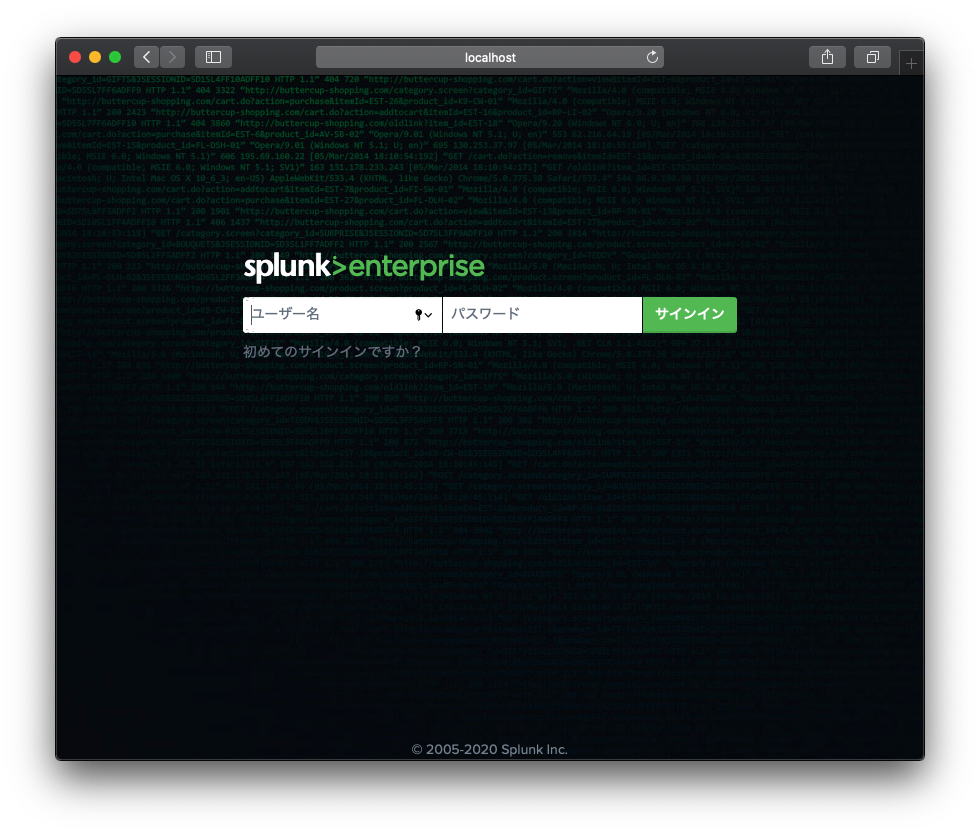Open the password autofill key dropdown
This screenshot has height=834, width=980.
point(423,314)
